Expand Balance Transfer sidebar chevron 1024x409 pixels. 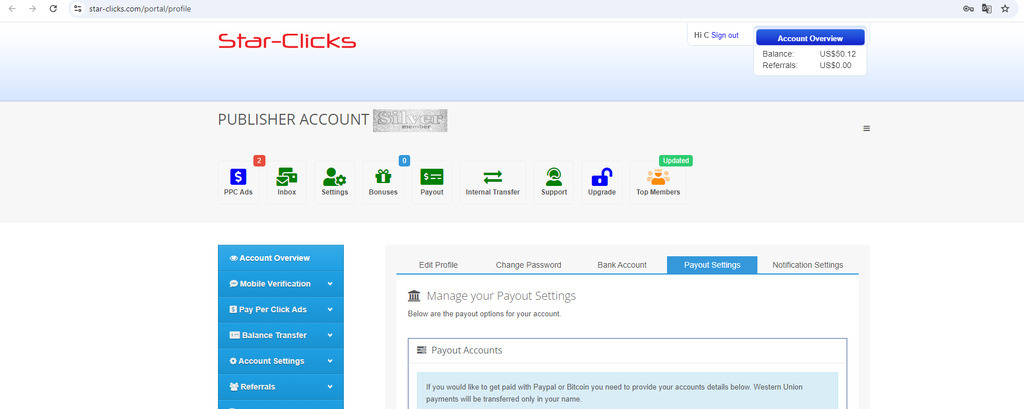(330, 335)
